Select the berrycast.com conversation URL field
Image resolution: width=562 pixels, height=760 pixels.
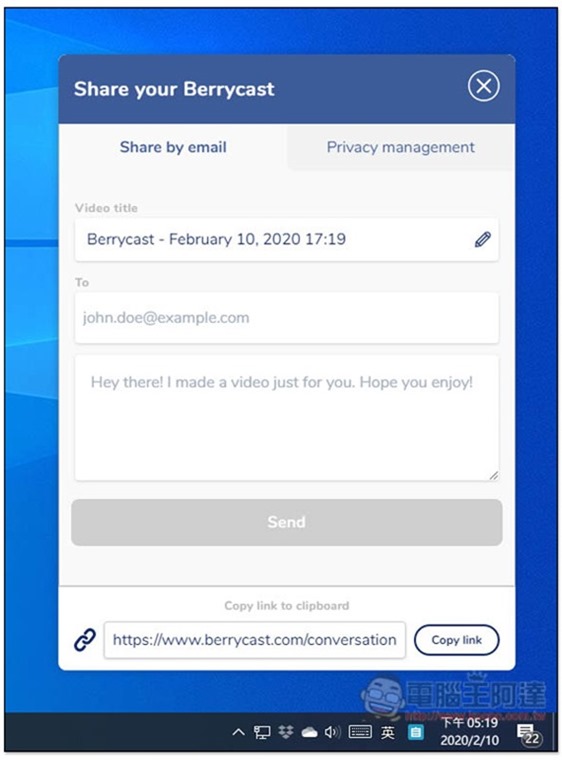(255, 640)
